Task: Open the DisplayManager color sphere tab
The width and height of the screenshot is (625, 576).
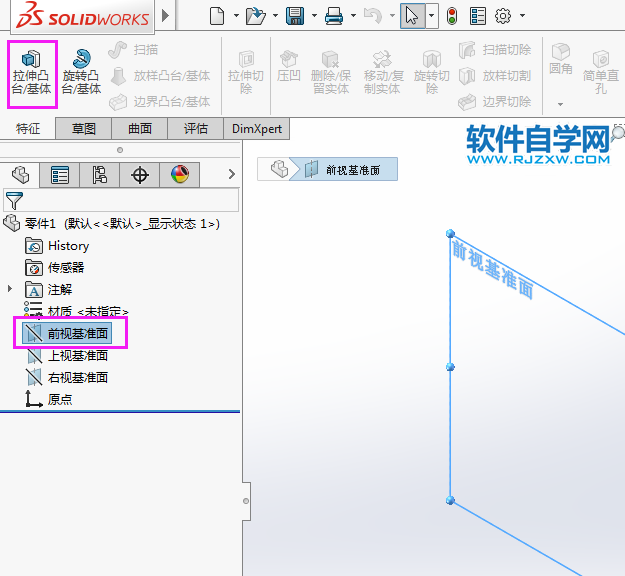Action: pos(180,175)
